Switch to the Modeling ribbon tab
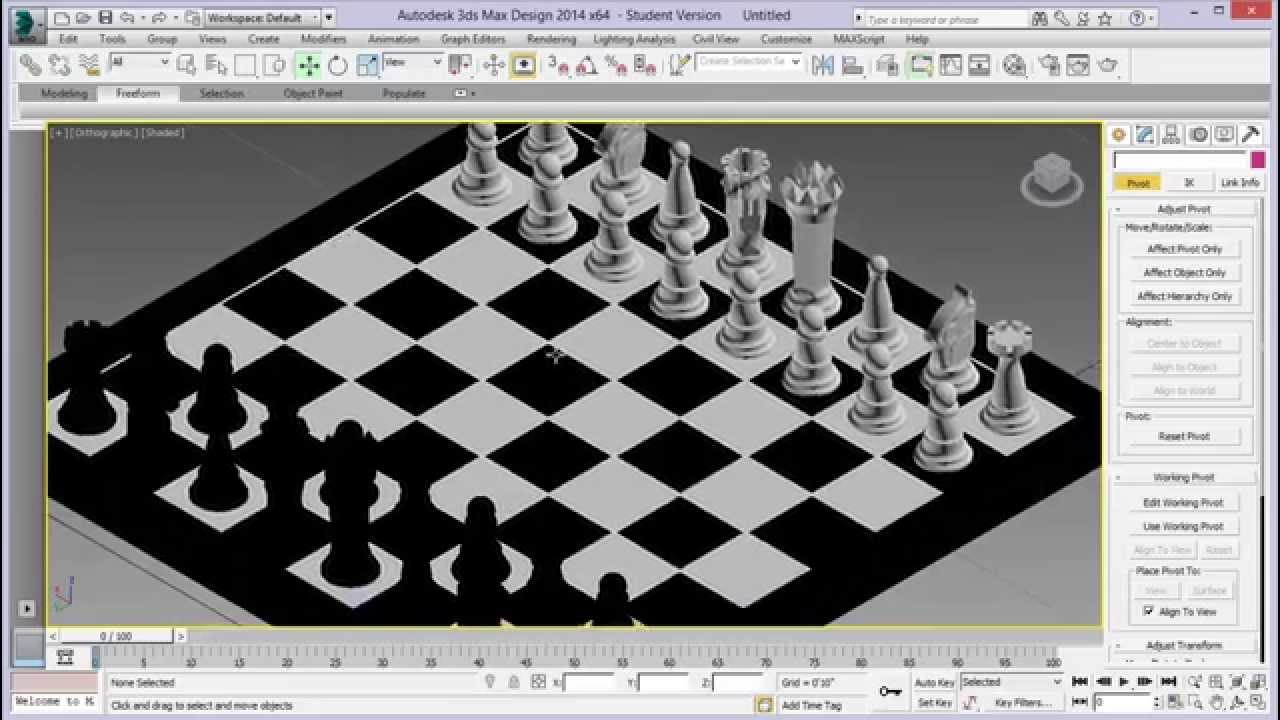The image size is (1280, 720). coord(64,93)
